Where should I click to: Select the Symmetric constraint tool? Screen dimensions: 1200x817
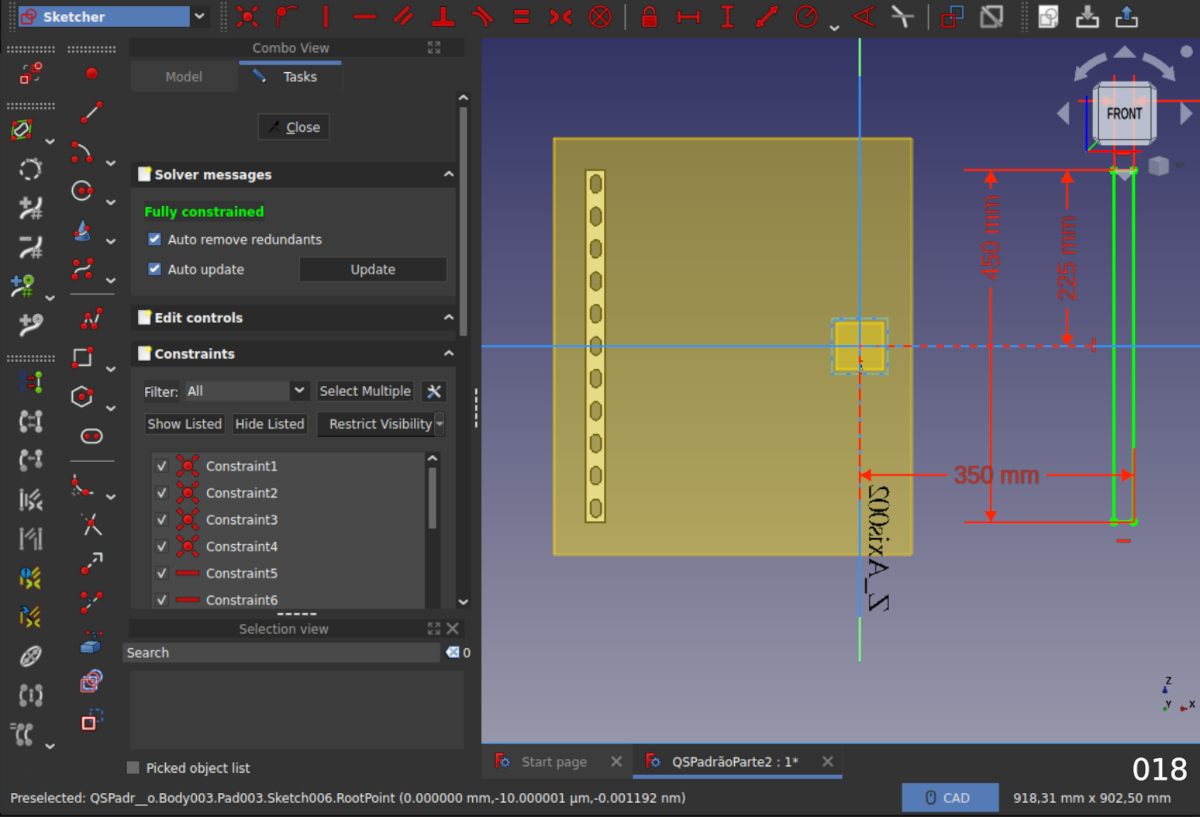(560, 17)
